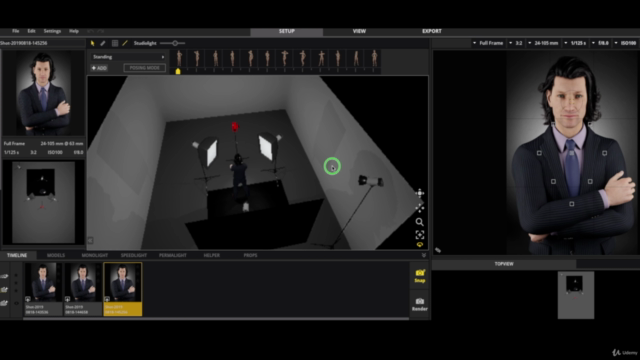Open the Settings menu
Image resolution: width=640 pixels, height=360 pixels.
(x=52, y=31)
